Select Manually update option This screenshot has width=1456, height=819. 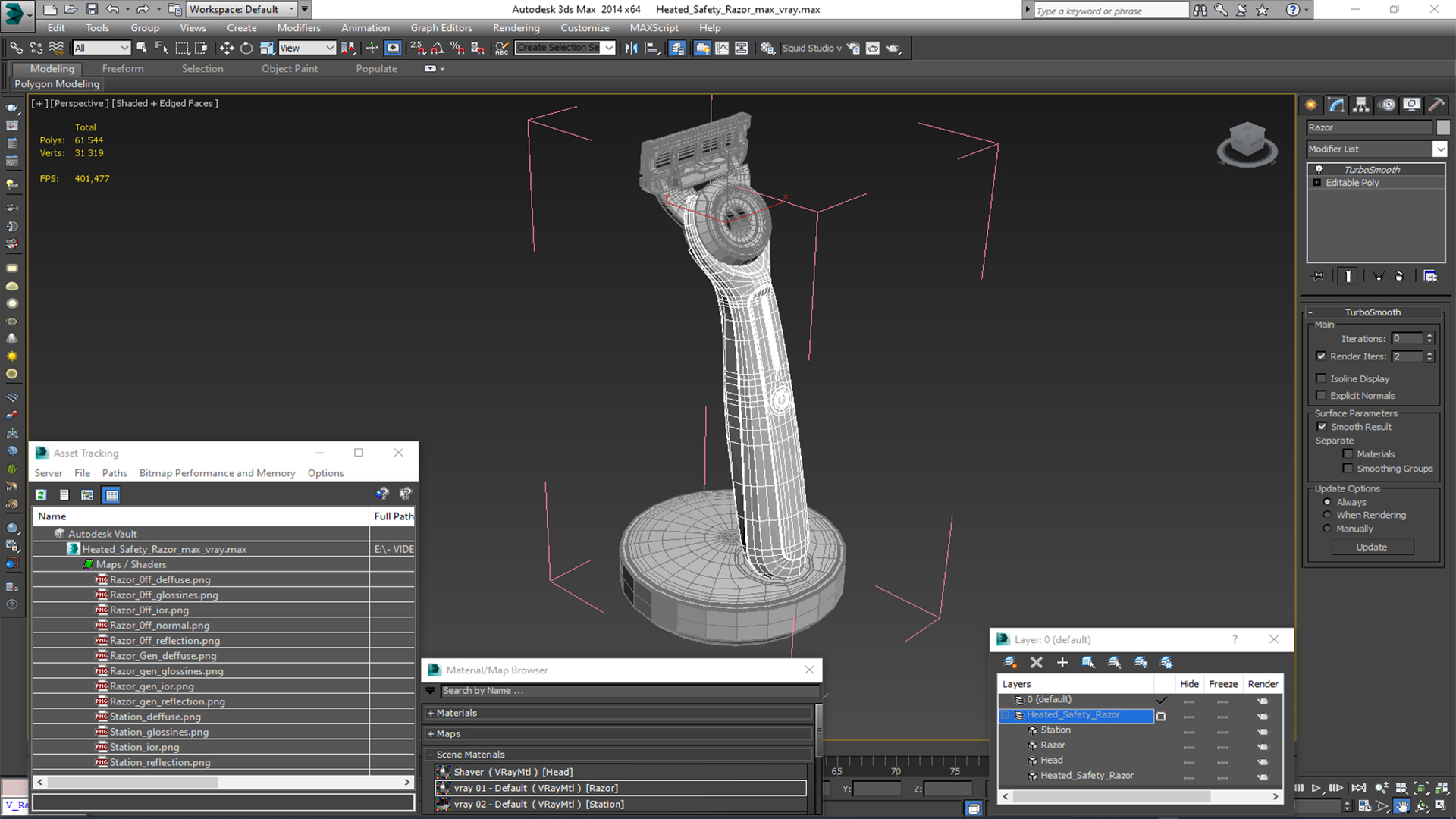click(x=1327, y=529)
